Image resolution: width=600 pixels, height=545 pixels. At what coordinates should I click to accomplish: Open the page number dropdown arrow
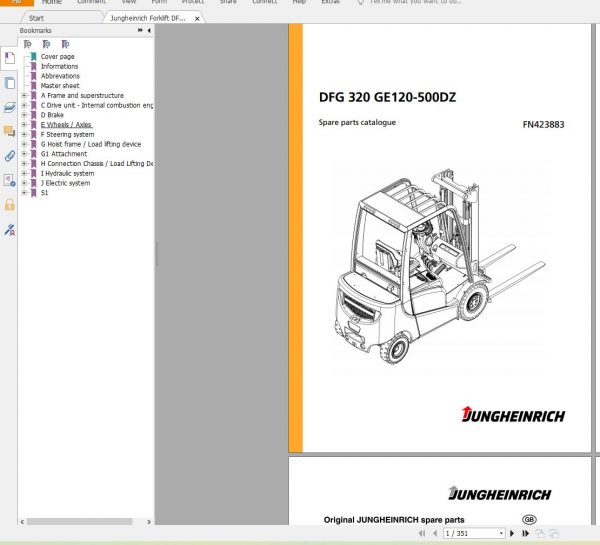click(501, 533)
